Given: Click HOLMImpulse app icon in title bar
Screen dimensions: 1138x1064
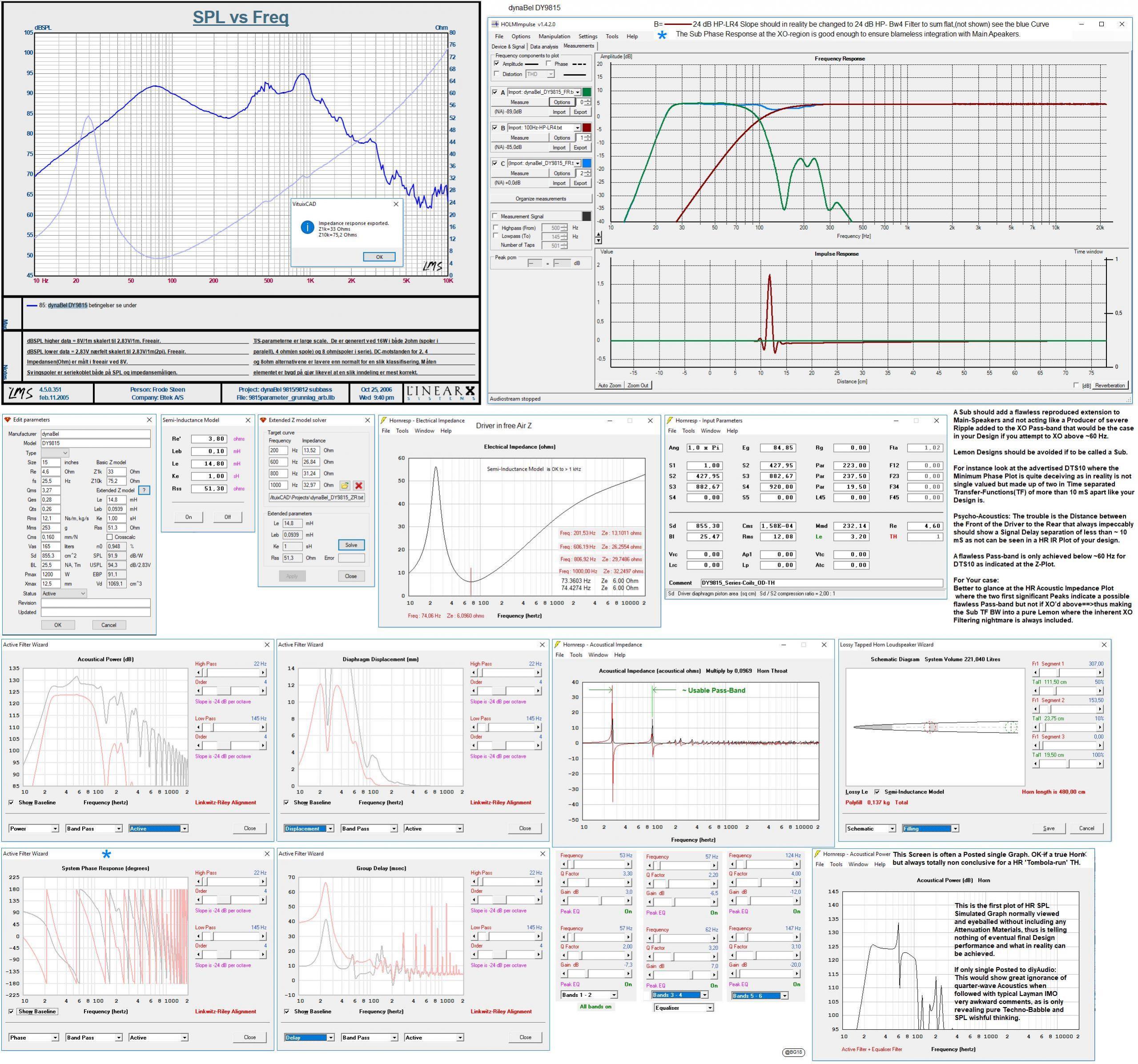Looking at the screenshot, I should click(x=495, y=24).
